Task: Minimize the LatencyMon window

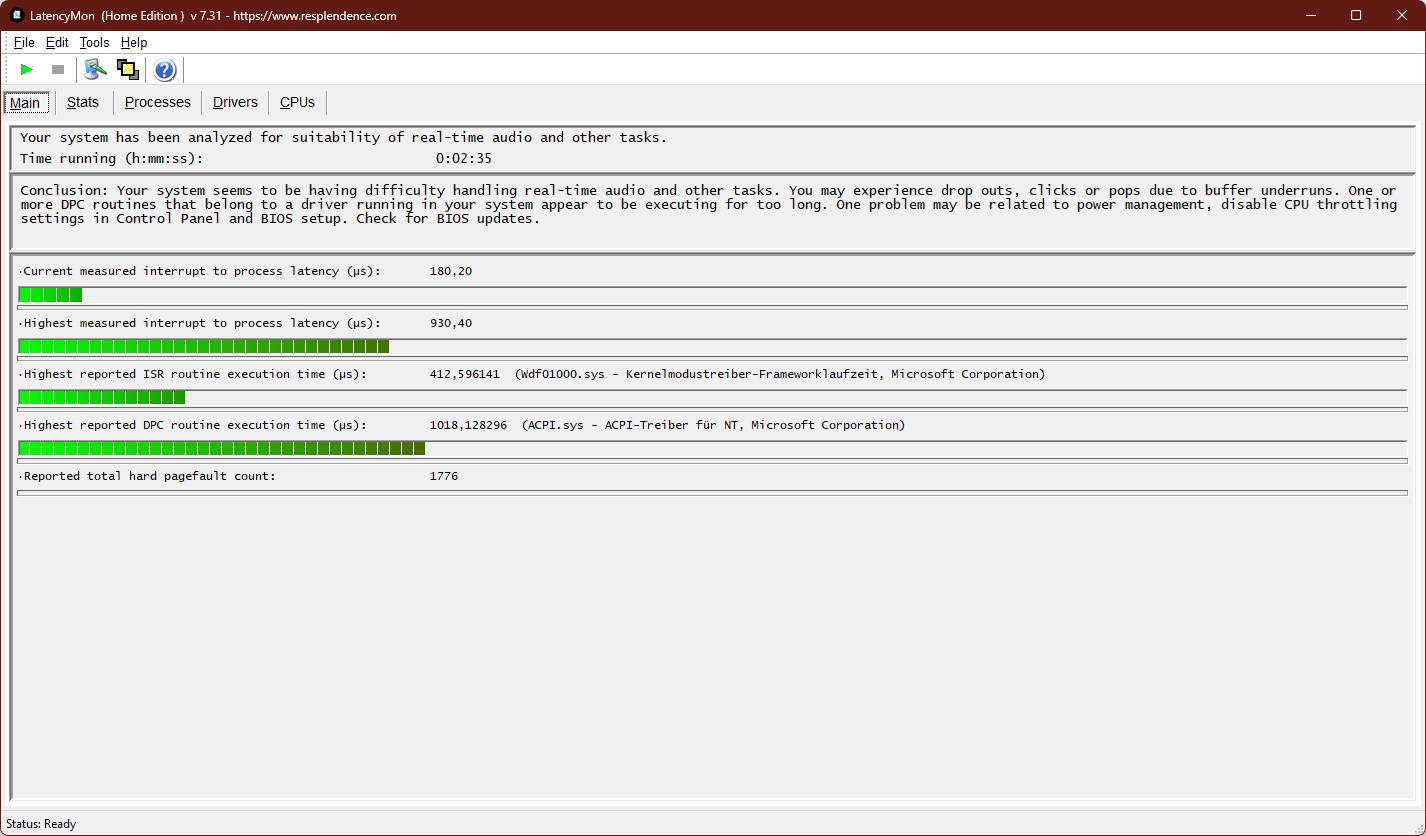Action: (1310, 15)
